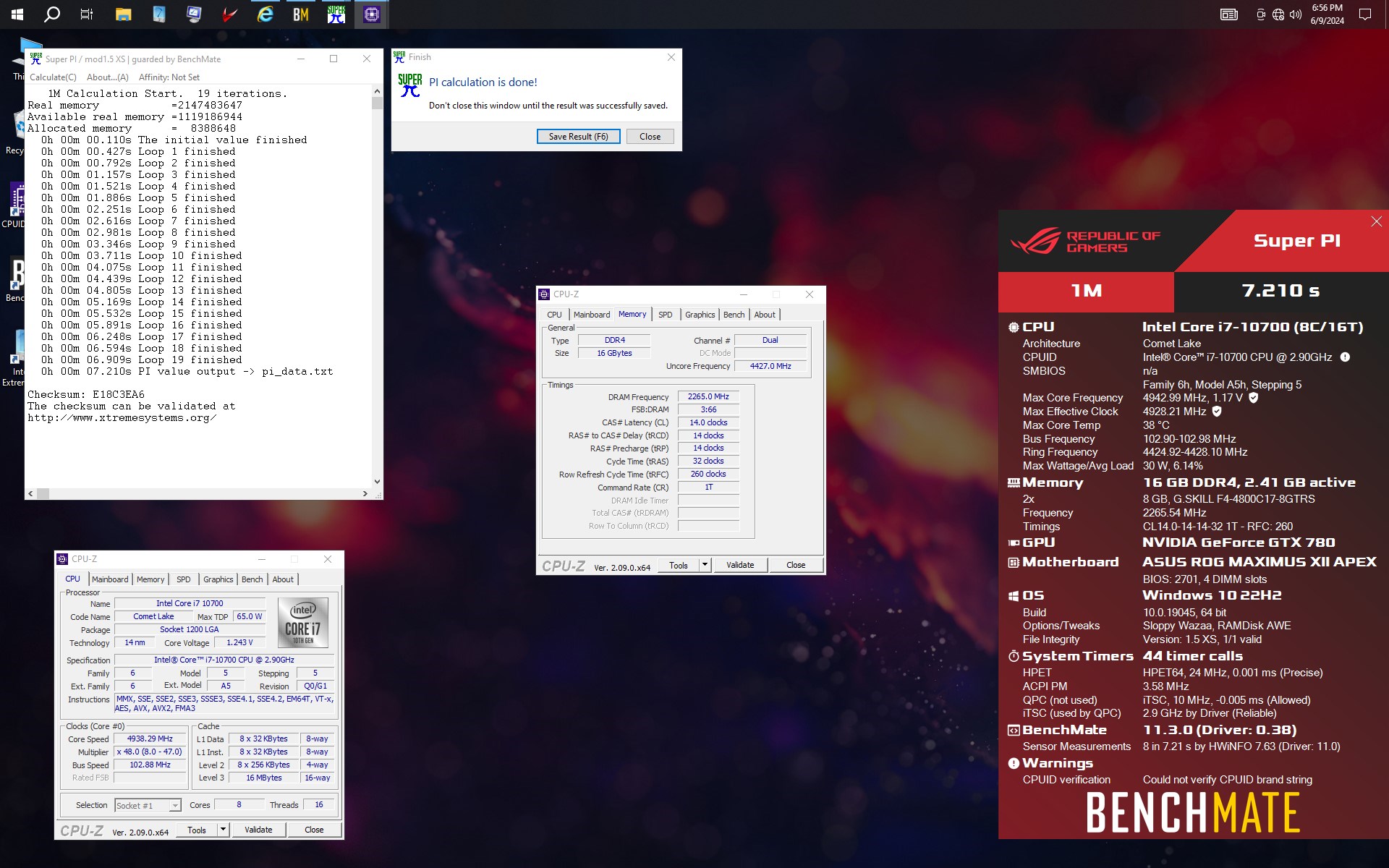Click Close in bottom-left CPU-Z window
The height and width of the screenshot is (868, 1389).
[x=314, y=830]
